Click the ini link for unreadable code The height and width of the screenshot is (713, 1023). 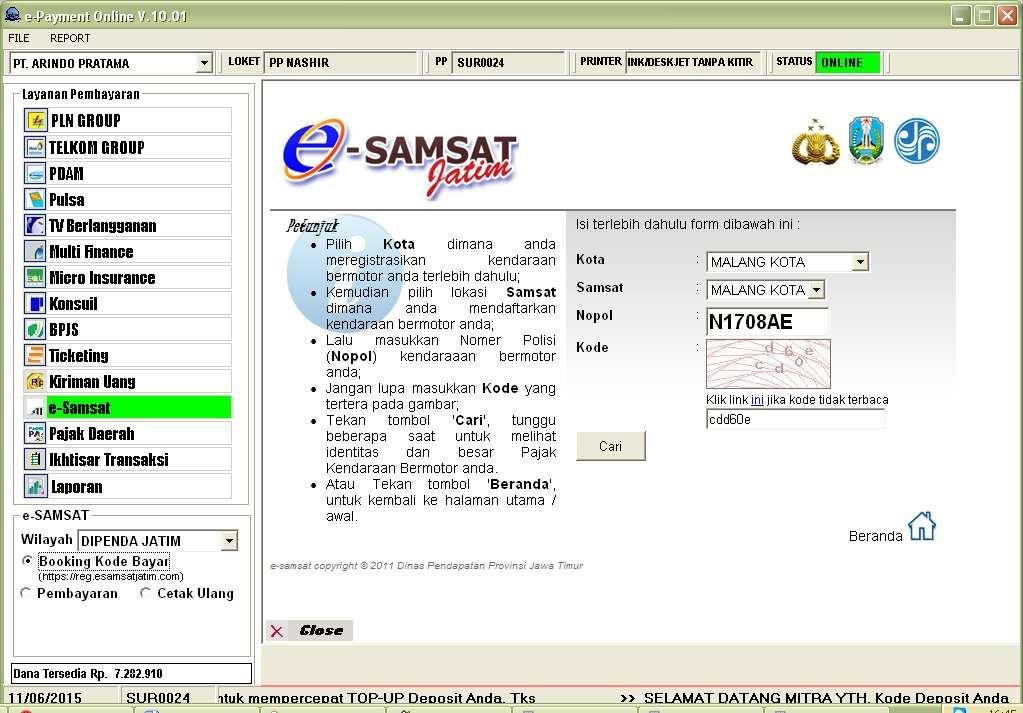[x=757, y=399]
